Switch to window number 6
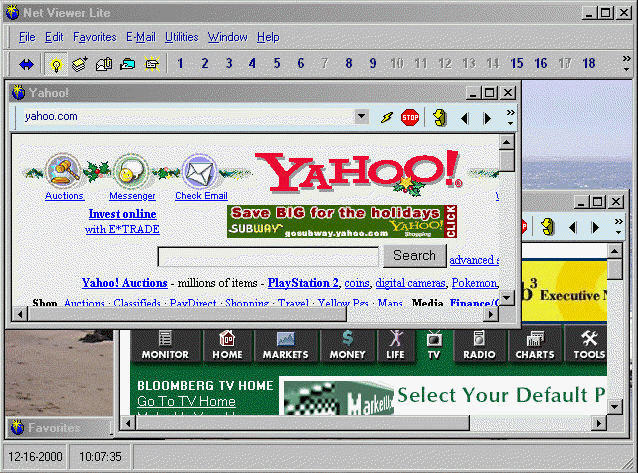 coord(301,64)
